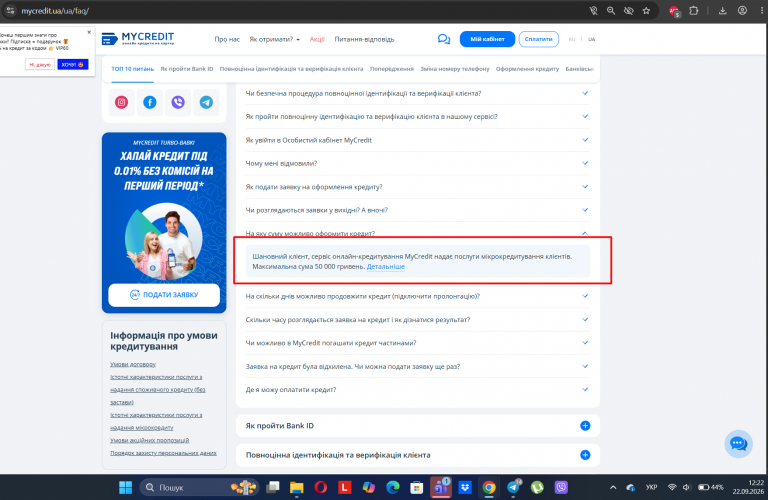This screenshot has height=500, width=768.
Task: Expand 'Як подати заявку на оформлення кредиту?'
Action: (417, 187)
